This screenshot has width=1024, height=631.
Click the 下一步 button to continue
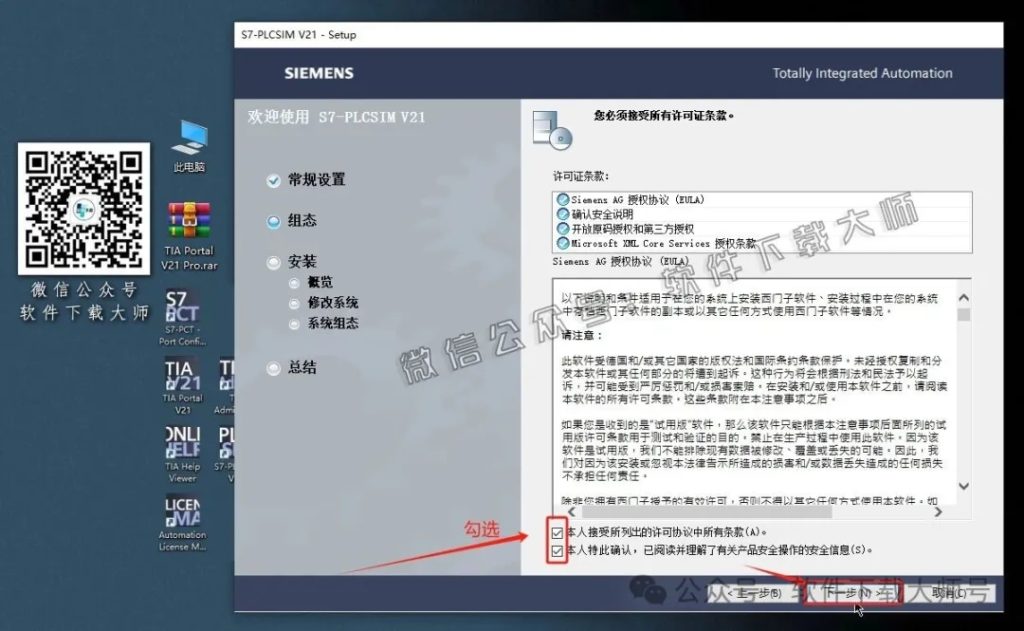(851, 592)
